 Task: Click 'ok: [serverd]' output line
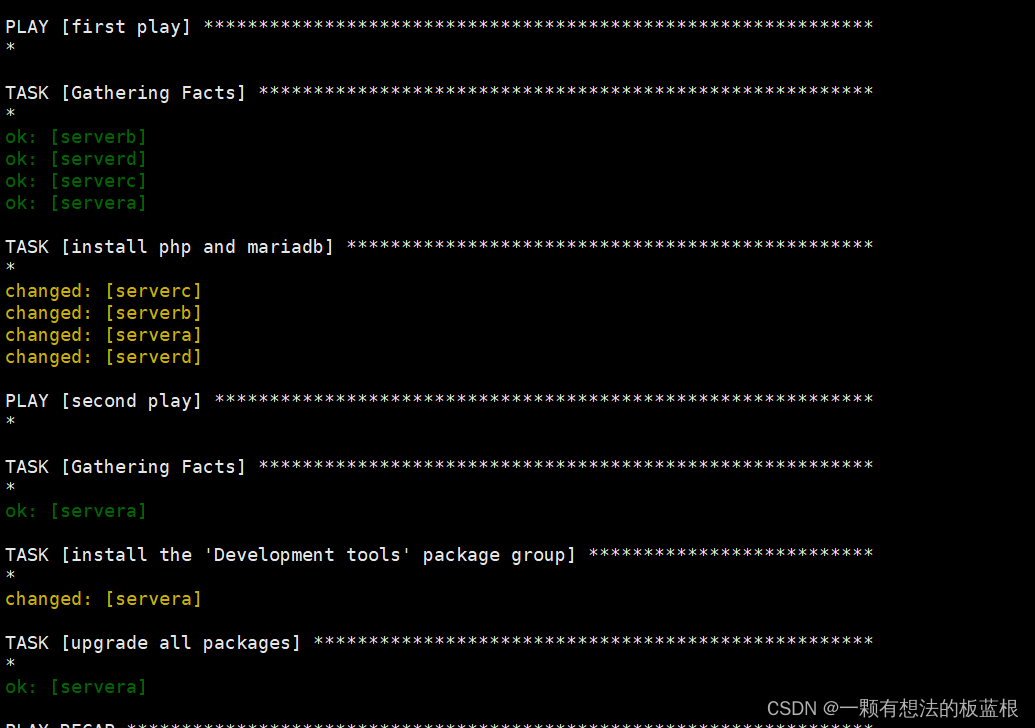click(x=76, y=159)
